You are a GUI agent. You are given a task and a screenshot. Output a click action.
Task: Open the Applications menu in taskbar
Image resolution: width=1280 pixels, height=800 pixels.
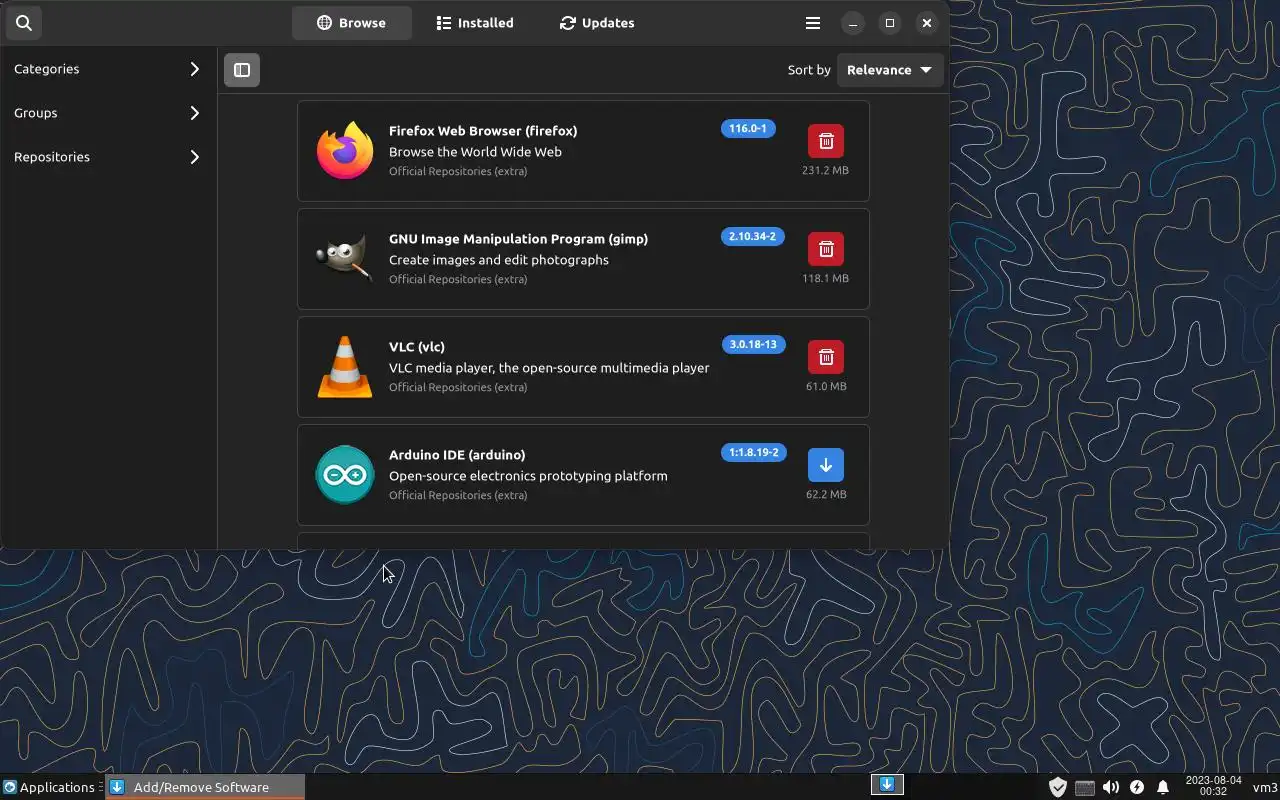click(x=49, y=787)
